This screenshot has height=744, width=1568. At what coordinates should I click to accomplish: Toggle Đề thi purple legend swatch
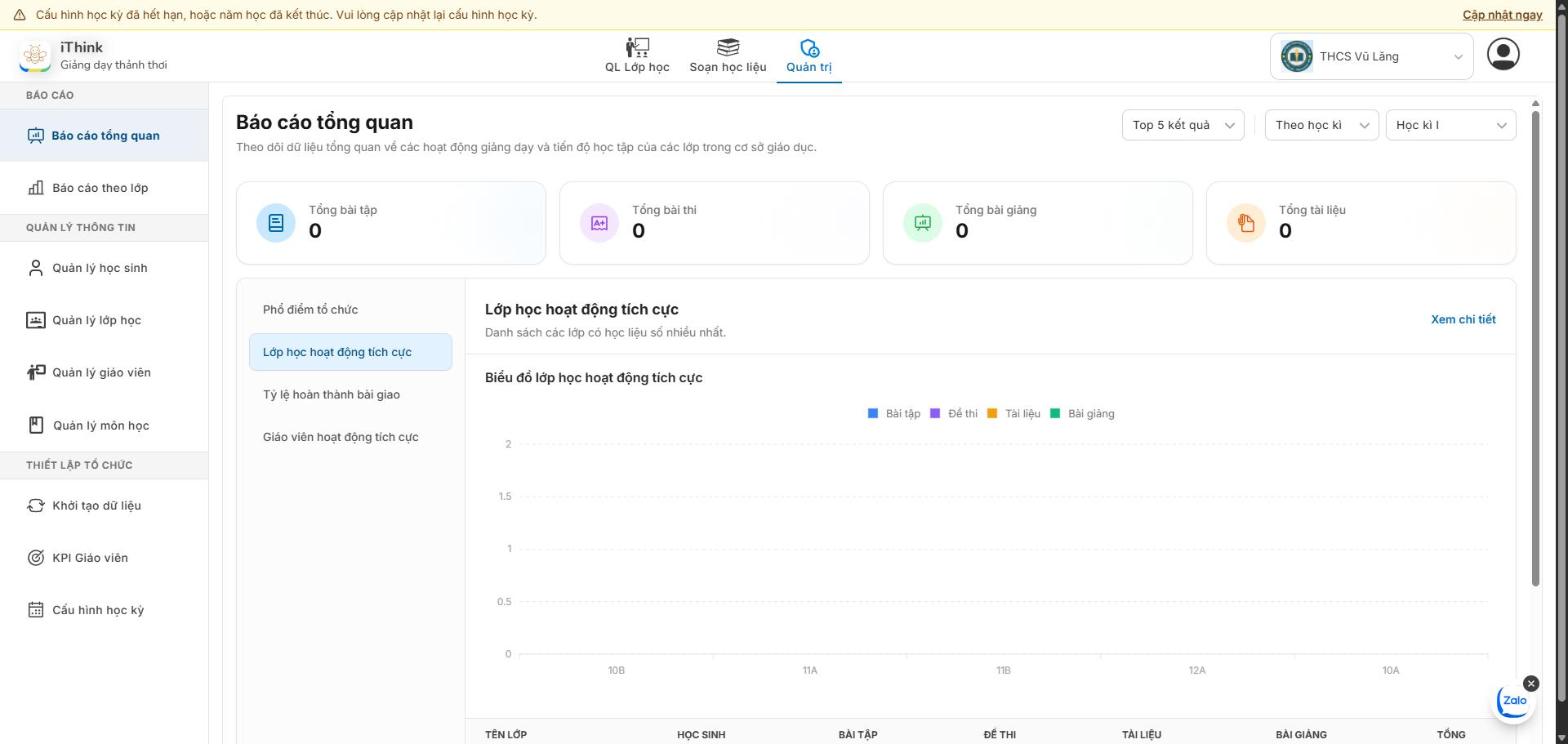pos(935,413)
